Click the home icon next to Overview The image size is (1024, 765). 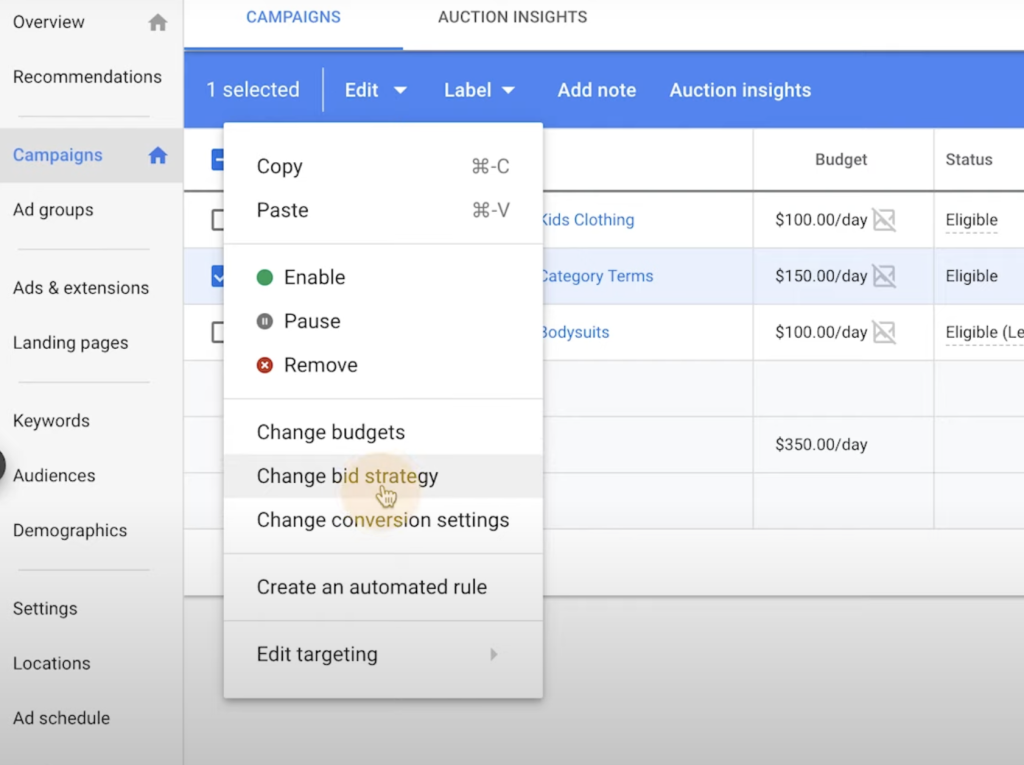[x=157, y=21]
